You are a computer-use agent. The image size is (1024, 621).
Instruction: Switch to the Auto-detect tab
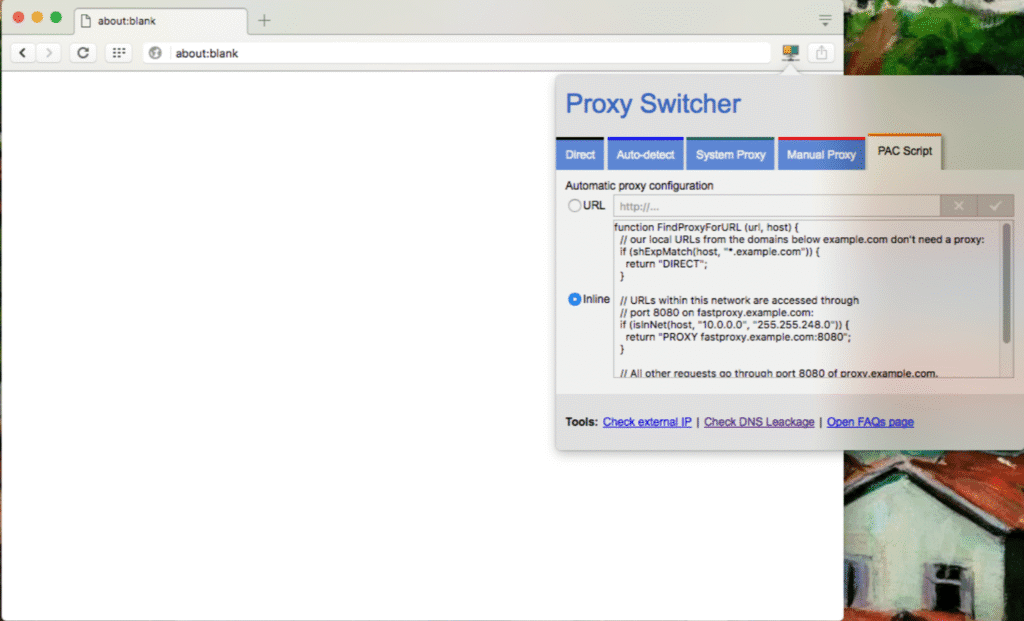pyautogui.click(x=645, y=155)
